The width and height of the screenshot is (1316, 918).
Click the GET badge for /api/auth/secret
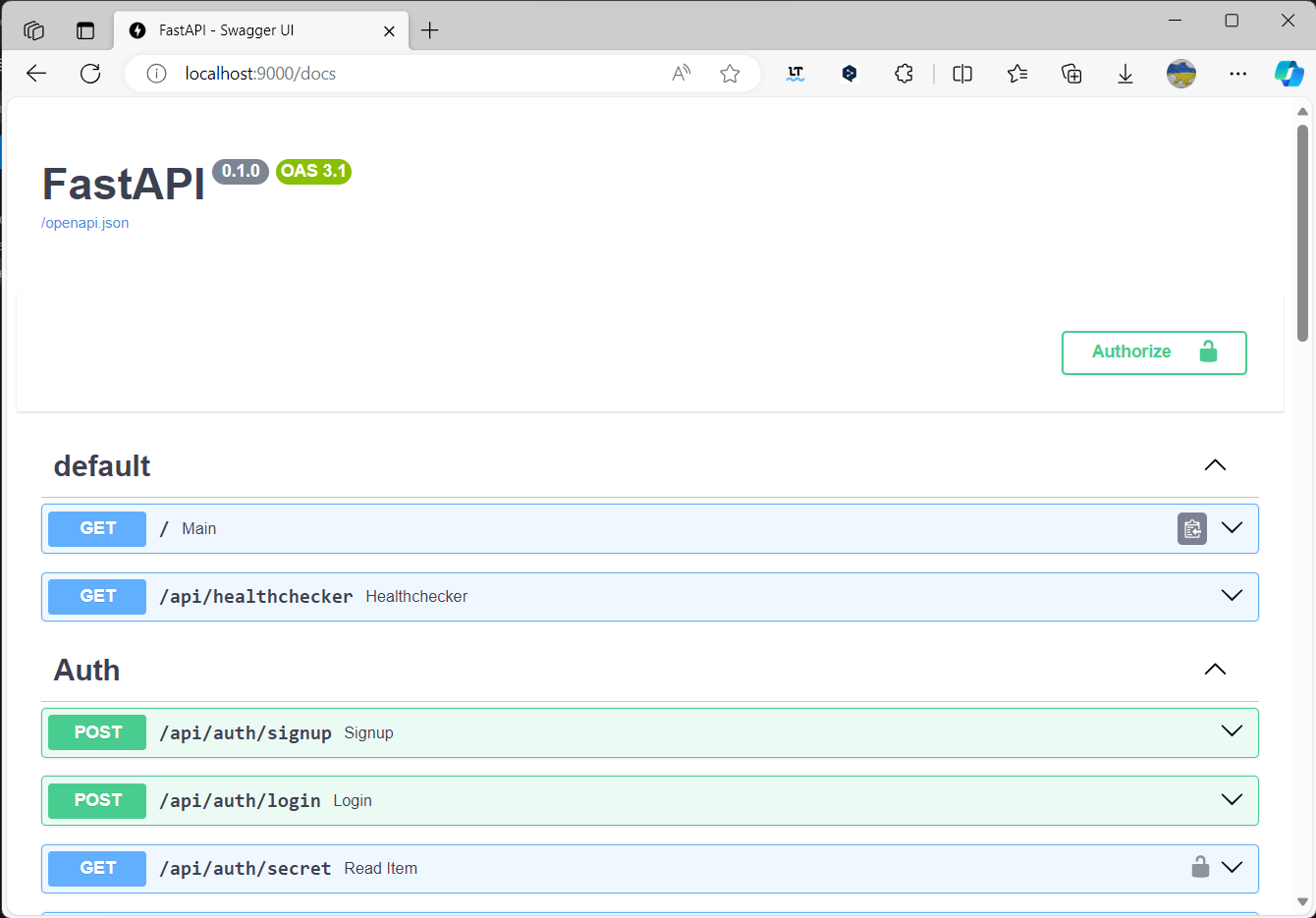pos(97,868)
